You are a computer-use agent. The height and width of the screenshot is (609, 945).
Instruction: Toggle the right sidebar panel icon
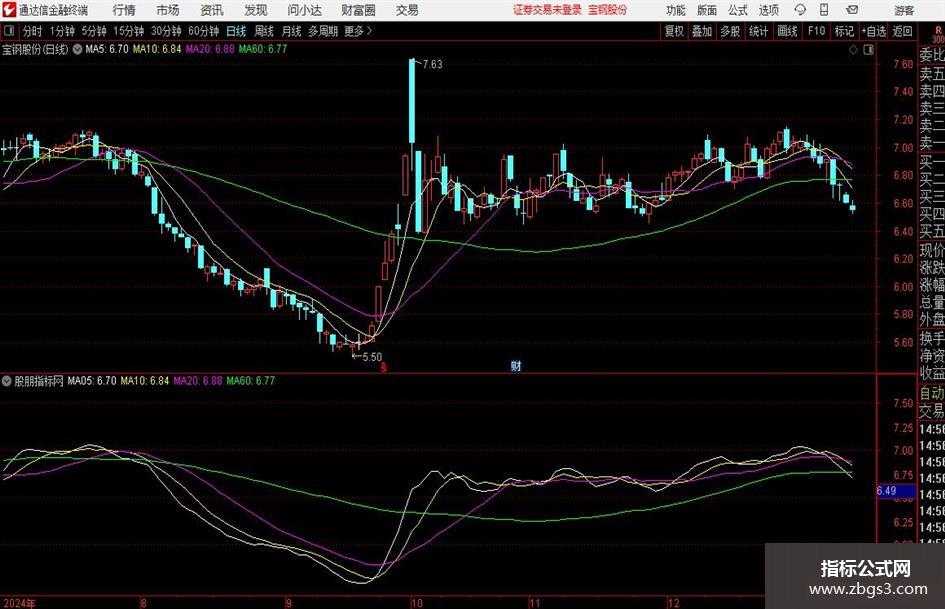coord(868,50)
